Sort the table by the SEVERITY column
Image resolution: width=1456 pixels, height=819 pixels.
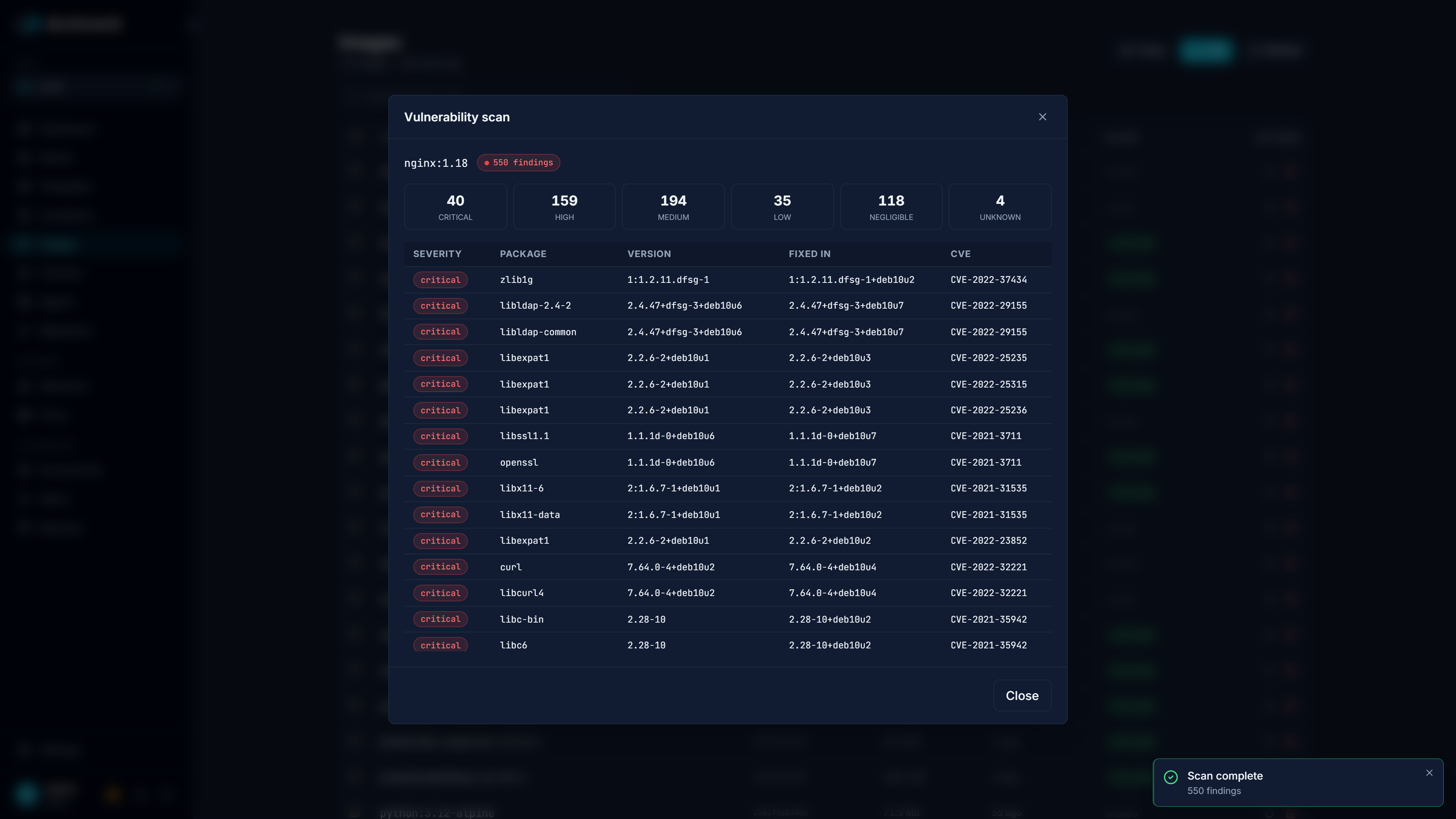click(437, 254)
